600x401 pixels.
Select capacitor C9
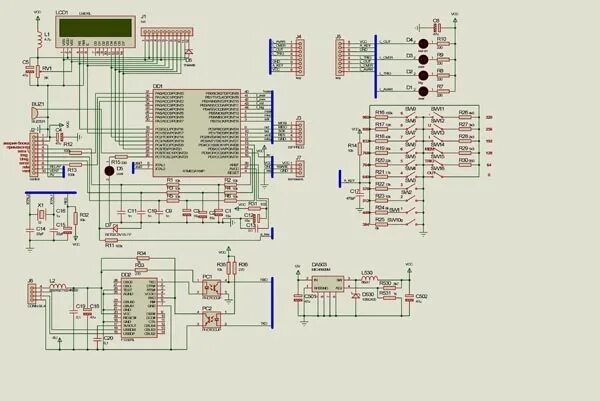pyautogui.click(x=160, y=212)
